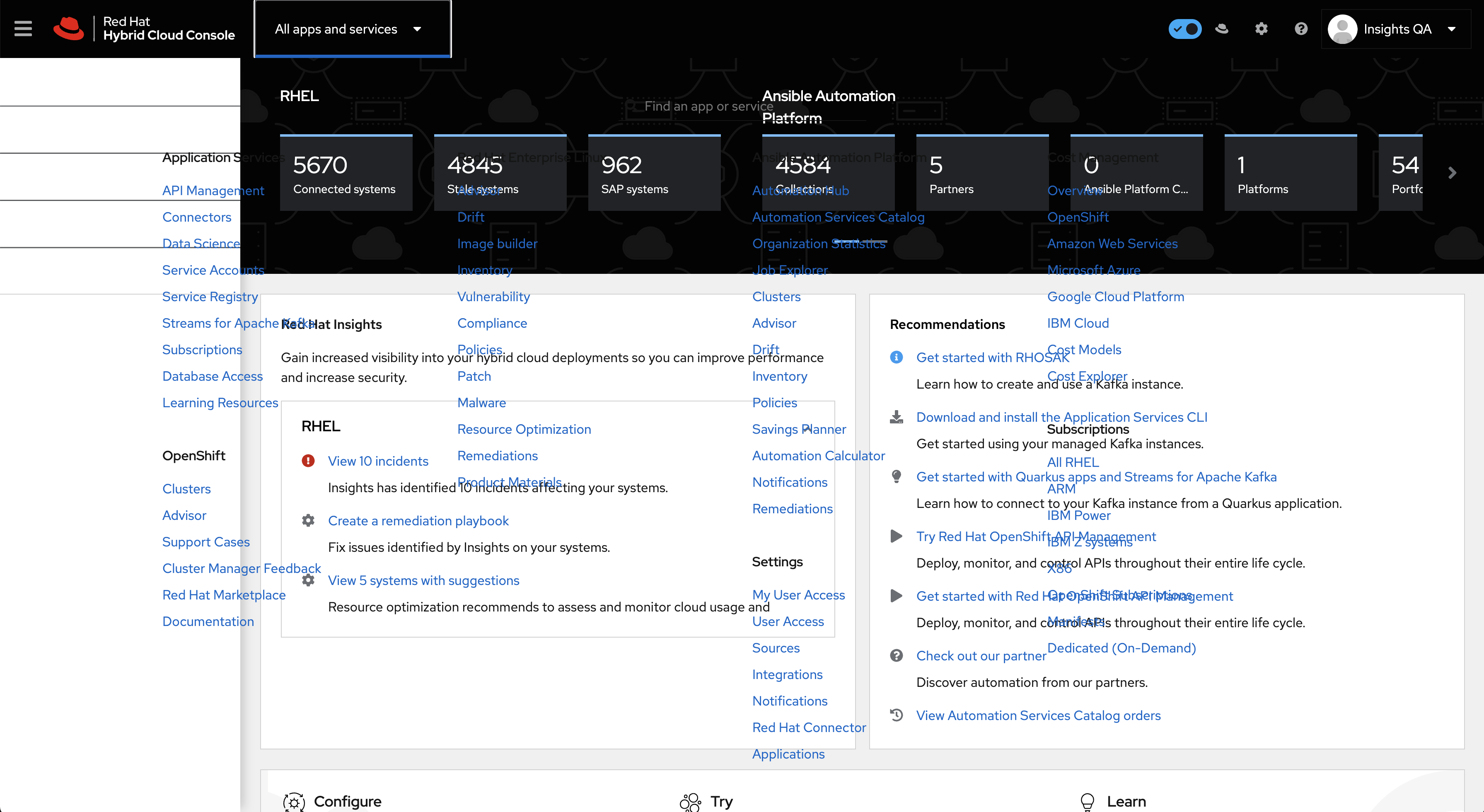The height and width of the screenshot is (812, 1484).
Task: Click the View 10 incidents link
Action: pos(378,461)
